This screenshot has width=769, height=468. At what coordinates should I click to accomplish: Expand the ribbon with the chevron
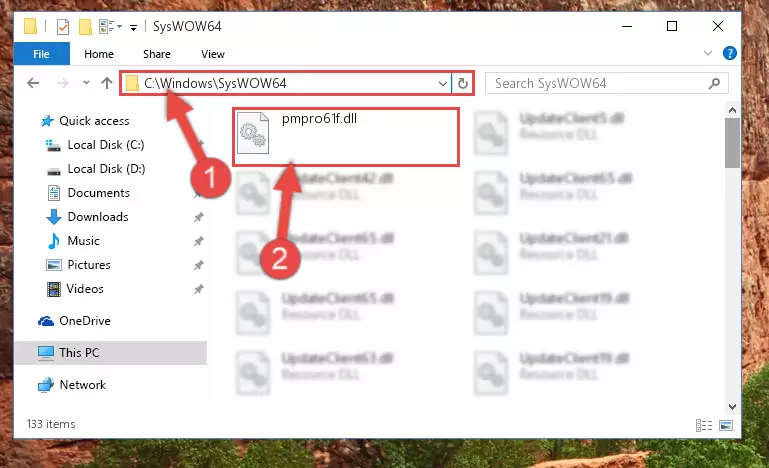[x=708, y=53]
